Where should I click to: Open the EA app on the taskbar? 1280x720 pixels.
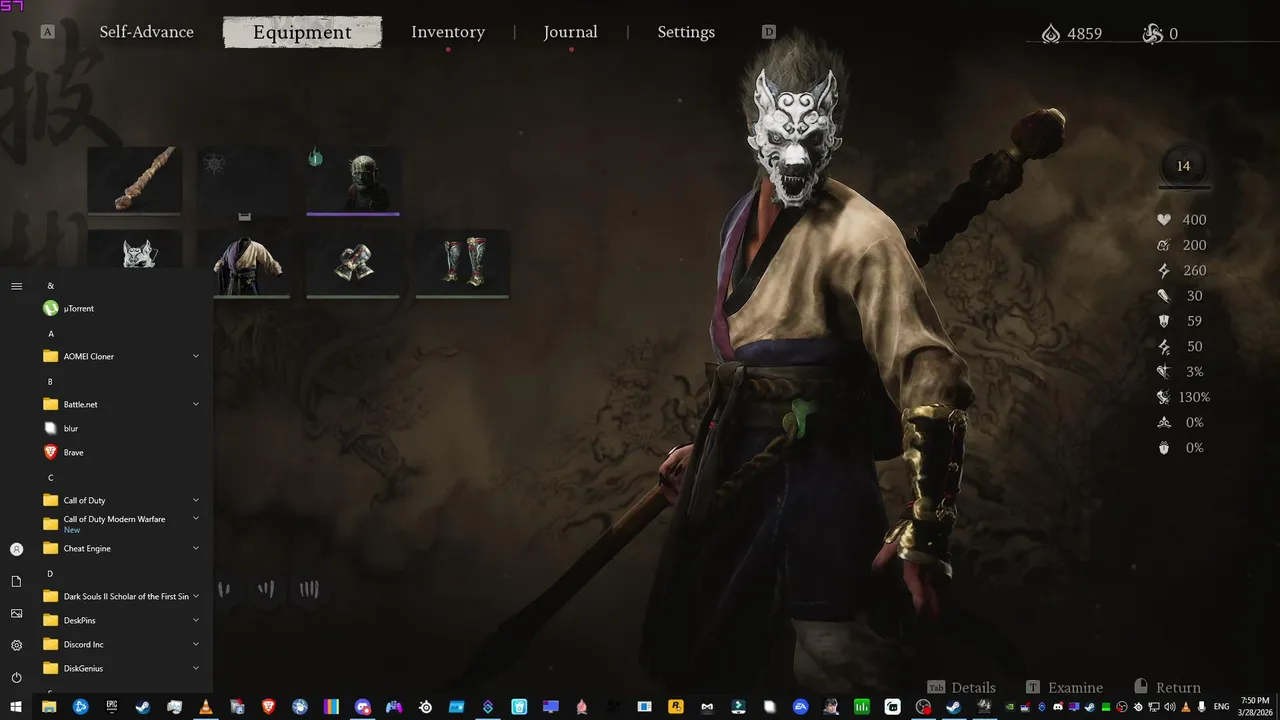(800, 707)
